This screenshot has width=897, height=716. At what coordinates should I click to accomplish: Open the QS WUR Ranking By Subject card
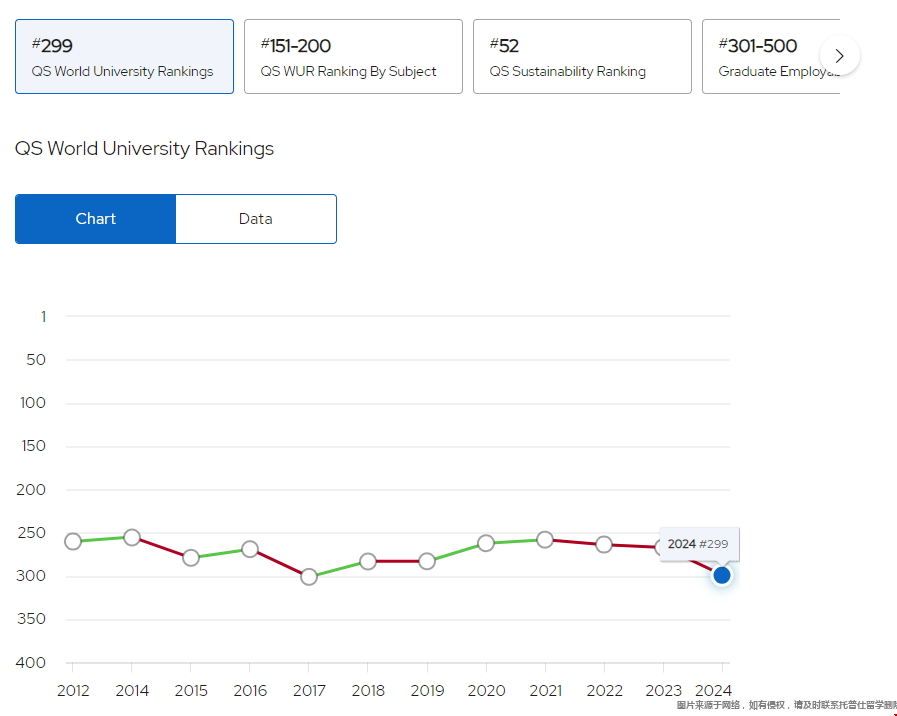[x=353, y=57]
